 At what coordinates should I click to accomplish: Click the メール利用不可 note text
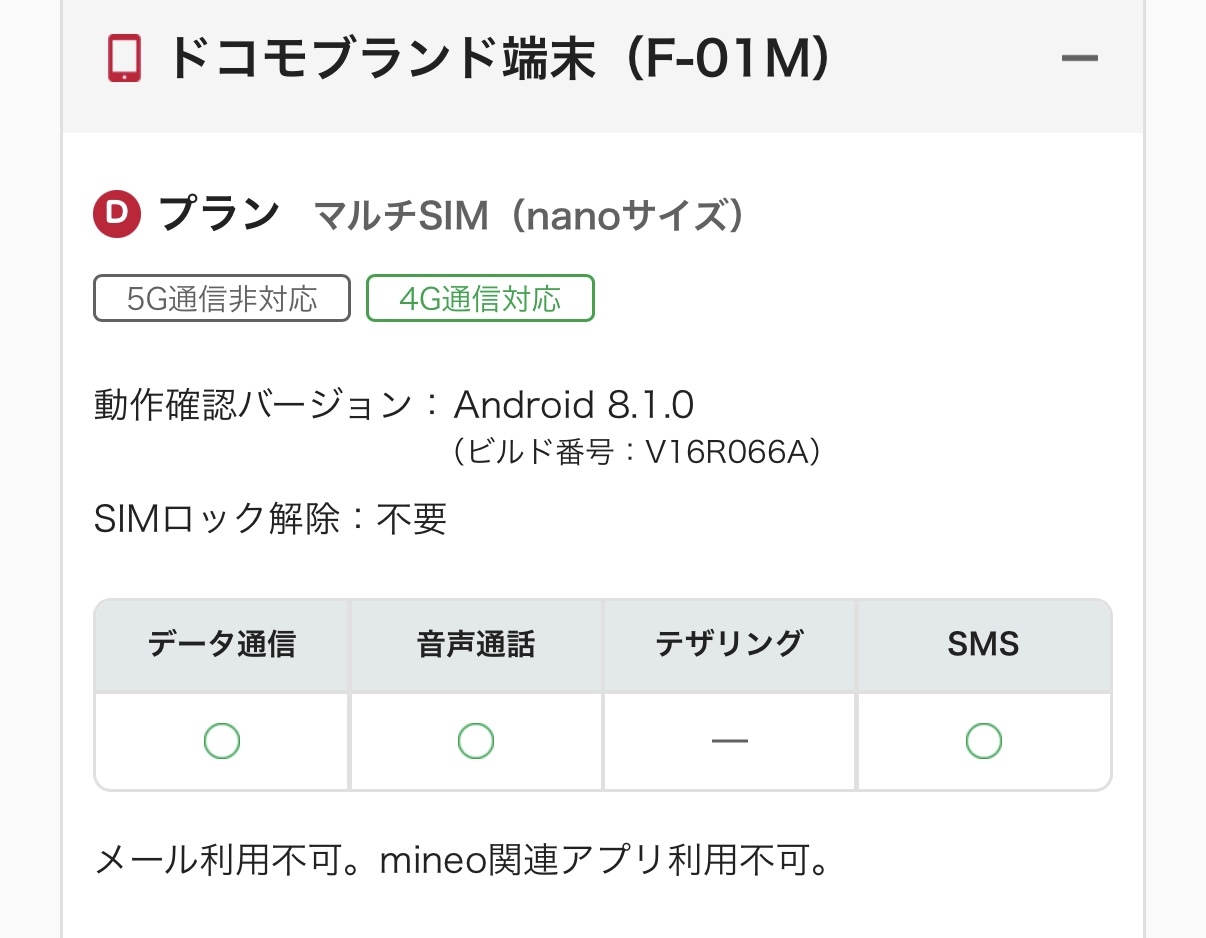pyautogui.click(x=462, y=860)
